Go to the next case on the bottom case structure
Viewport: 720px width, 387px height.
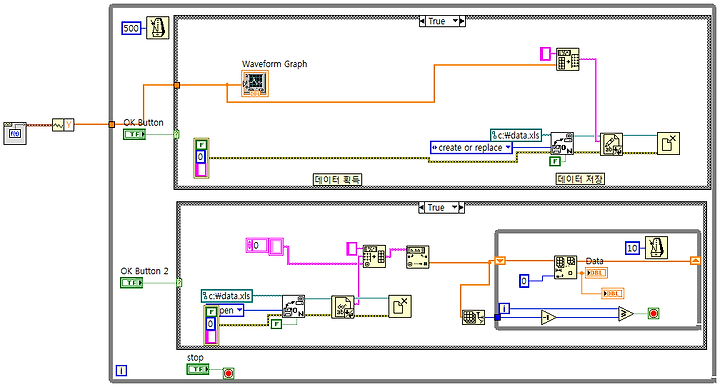pos(461,208)
